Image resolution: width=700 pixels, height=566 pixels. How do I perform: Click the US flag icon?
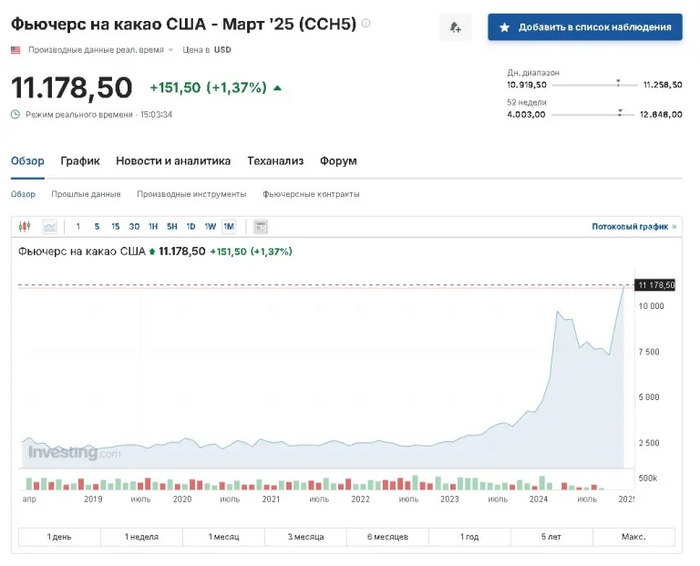click(x=16, y=50)
